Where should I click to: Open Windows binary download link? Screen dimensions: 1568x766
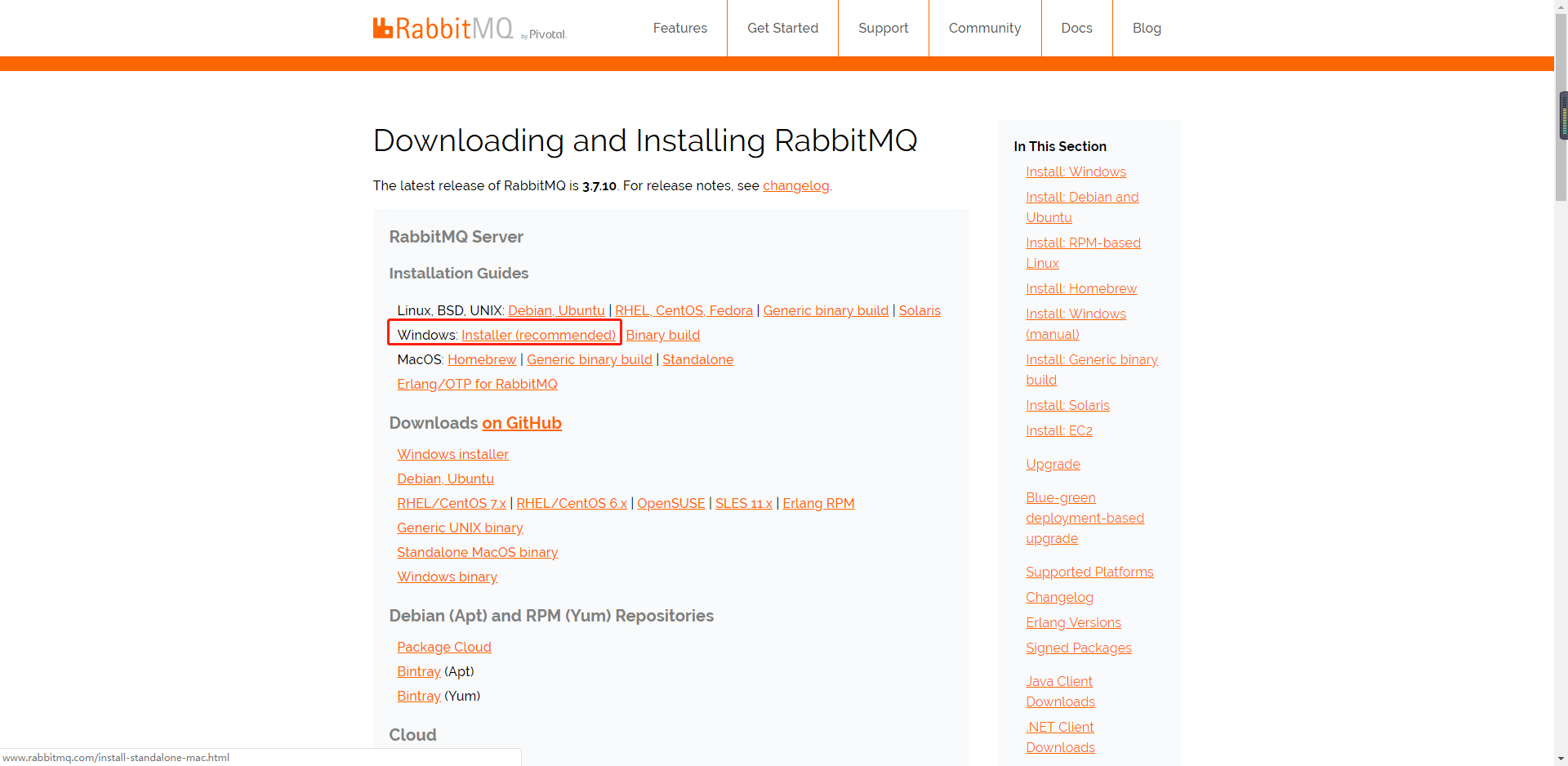point(447,577)
